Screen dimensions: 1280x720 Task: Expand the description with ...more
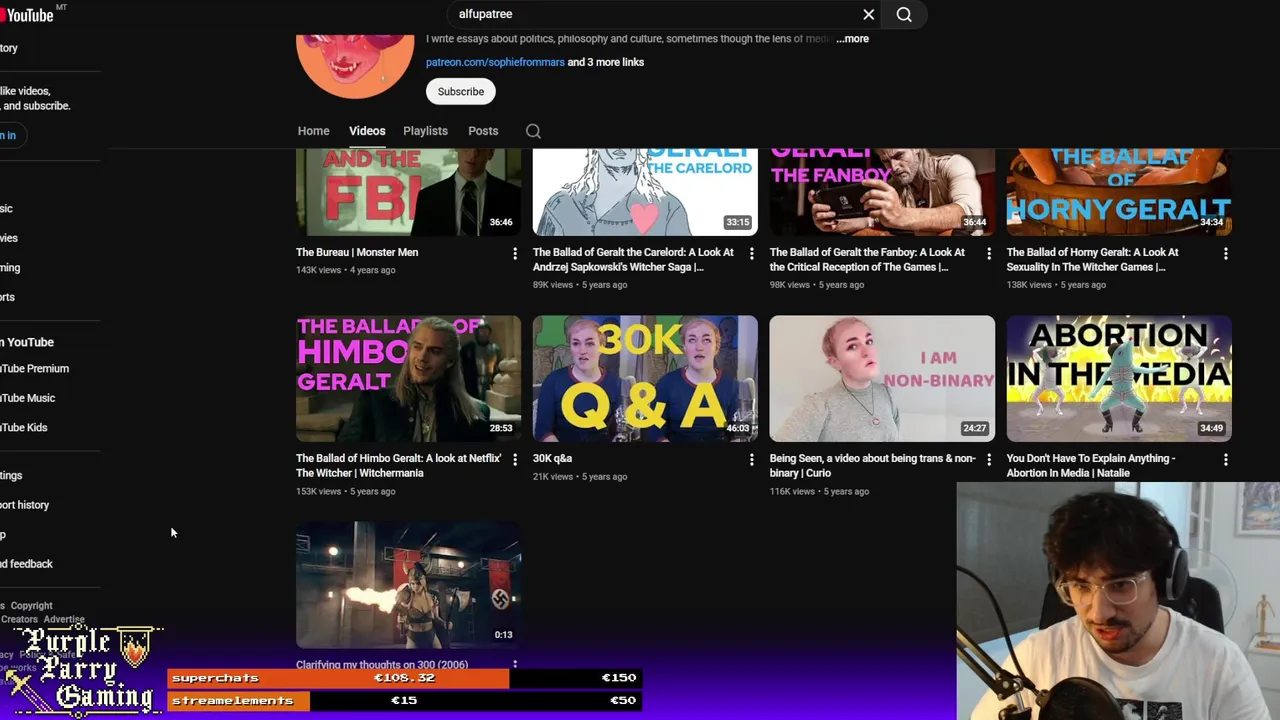pos(852,38)
